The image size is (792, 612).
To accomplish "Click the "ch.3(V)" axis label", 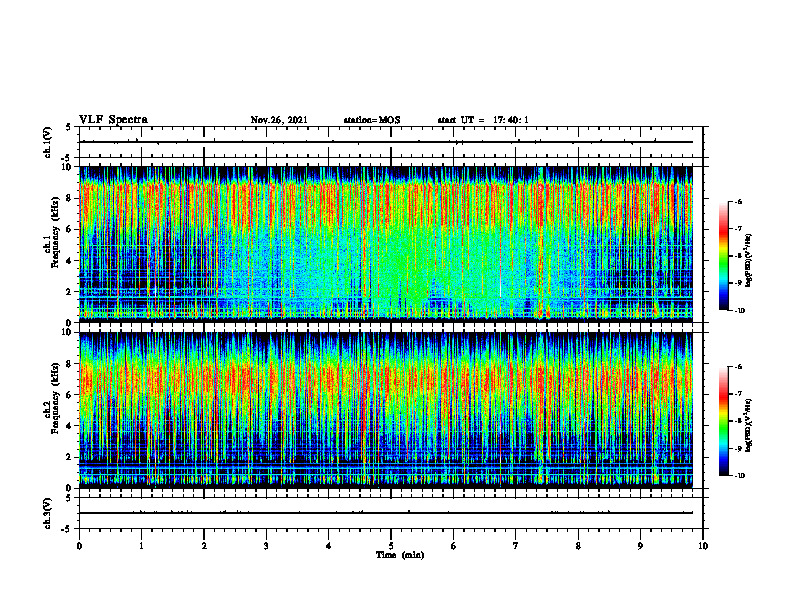I will [48, 513].
